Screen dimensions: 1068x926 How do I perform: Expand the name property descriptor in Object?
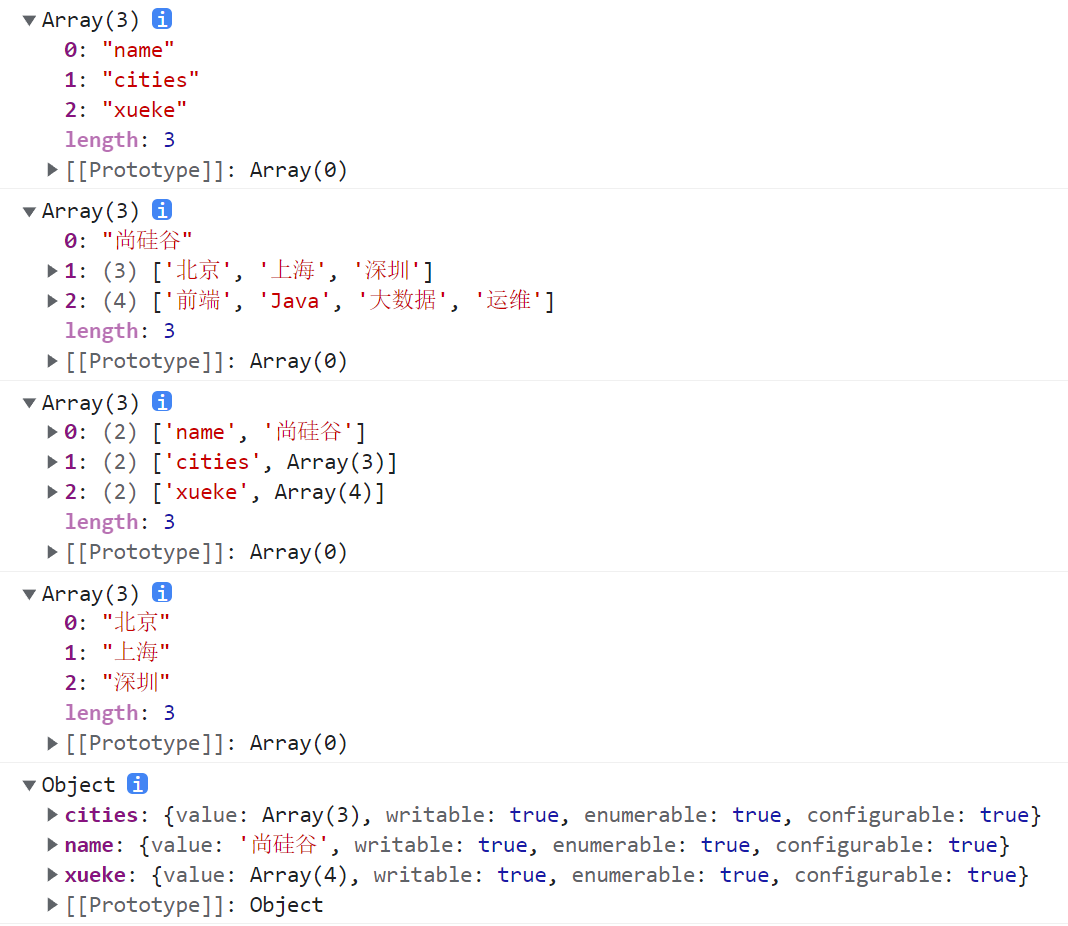pyautogui.click(x=53, y=845)
